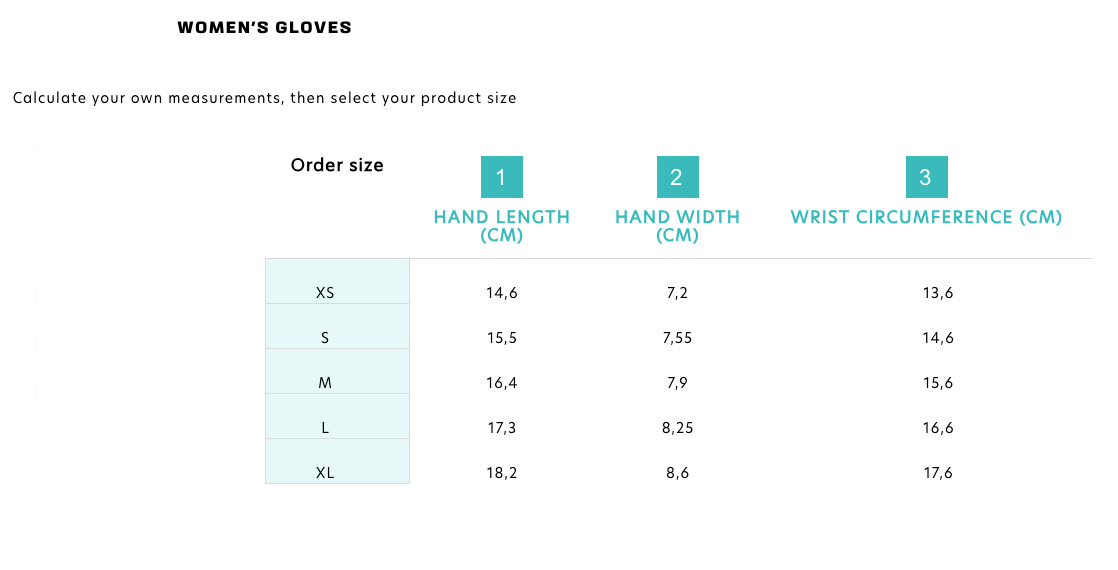Image resolution: width=1118 pixels, height=570 pixels.
Task: Click the measurement instructions text
Action: point(264,98)
